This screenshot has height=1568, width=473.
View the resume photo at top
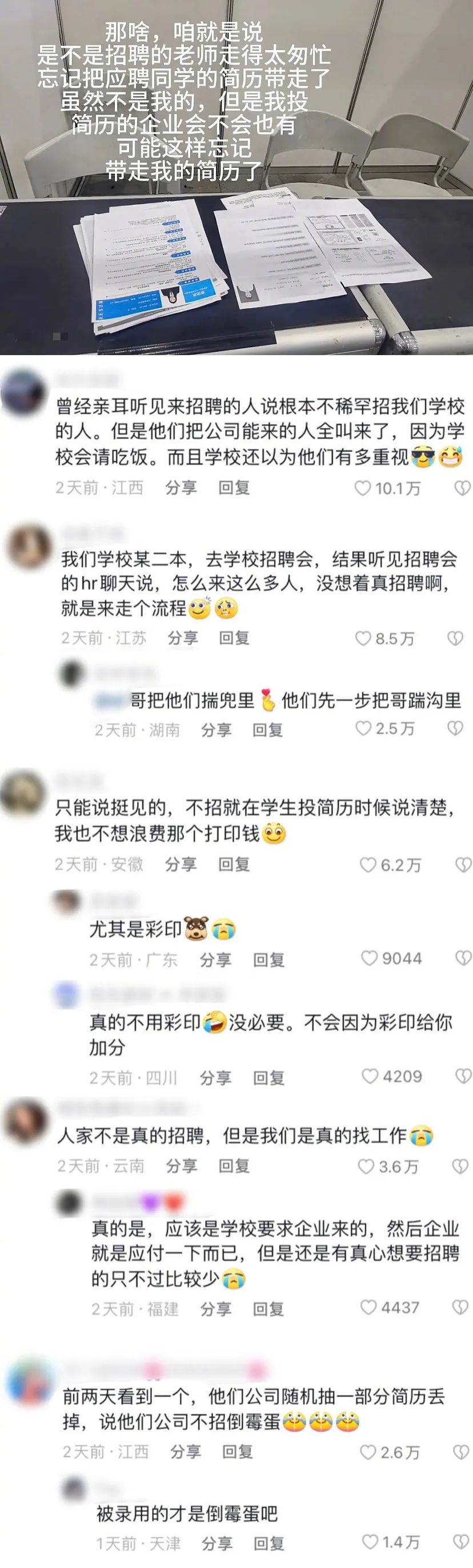236,177
